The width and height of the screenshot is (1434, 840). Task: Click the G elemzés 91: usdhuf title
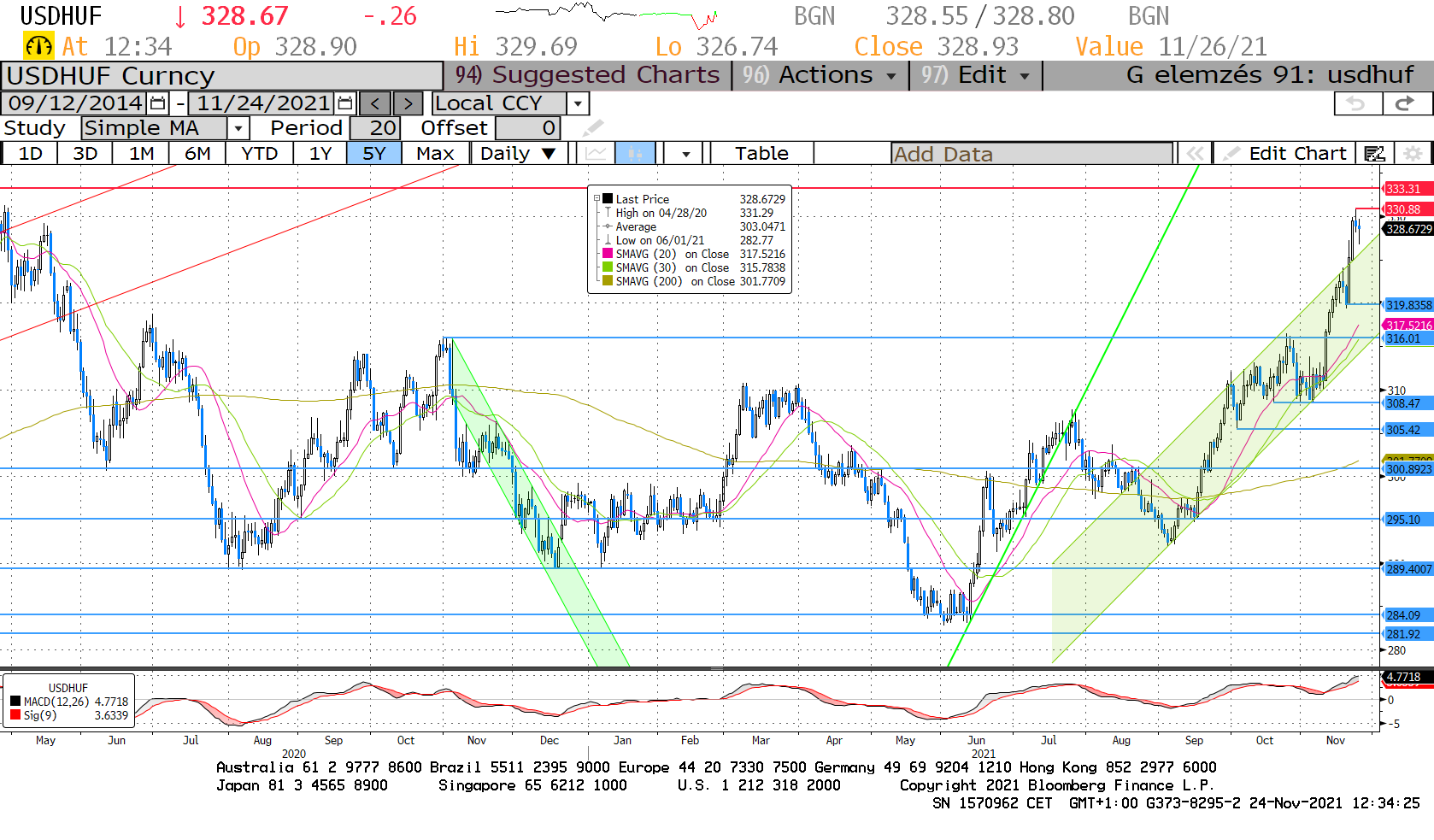pyautogui.click(x=1270, y=75)
